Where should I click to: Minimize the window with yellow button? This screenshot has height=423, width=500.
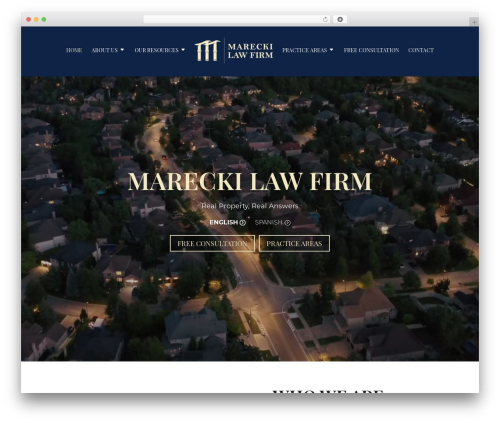click(36, 20)
